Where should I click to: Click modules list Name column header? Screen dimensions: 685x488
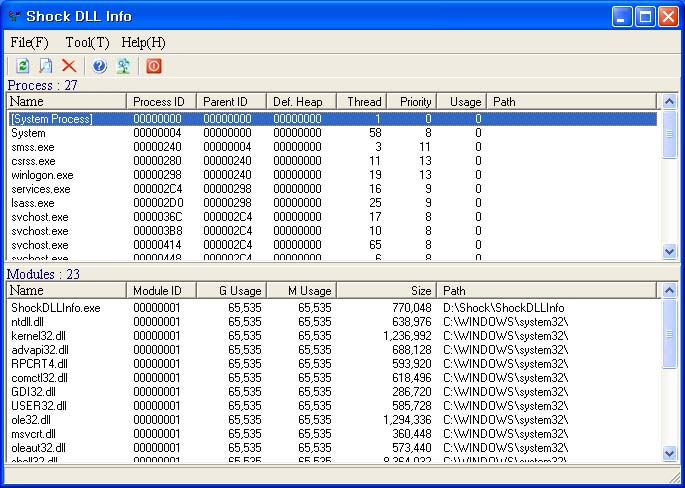(67, 291)
